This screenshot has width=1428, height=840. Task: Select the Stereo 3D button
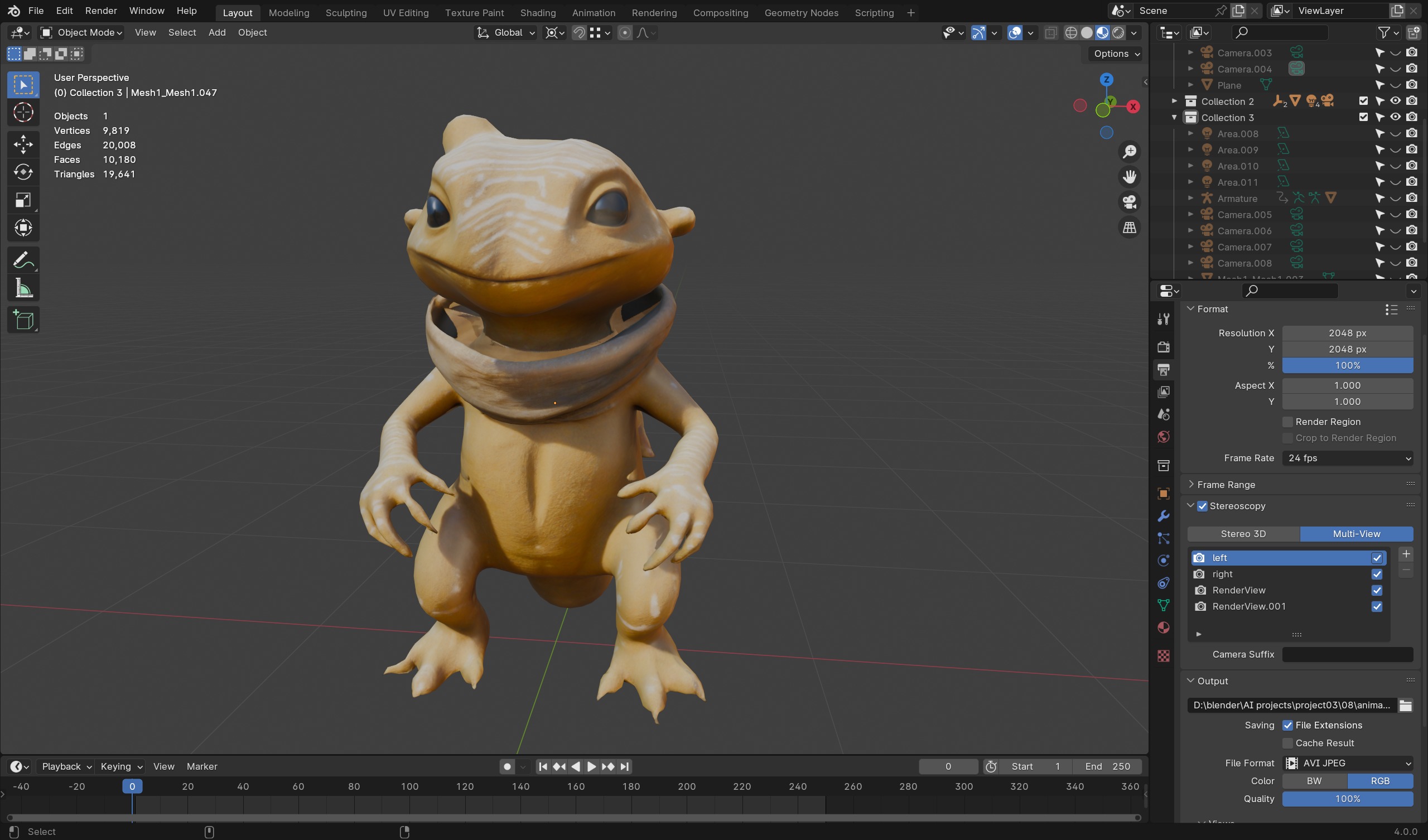(x=1243, y=534)
